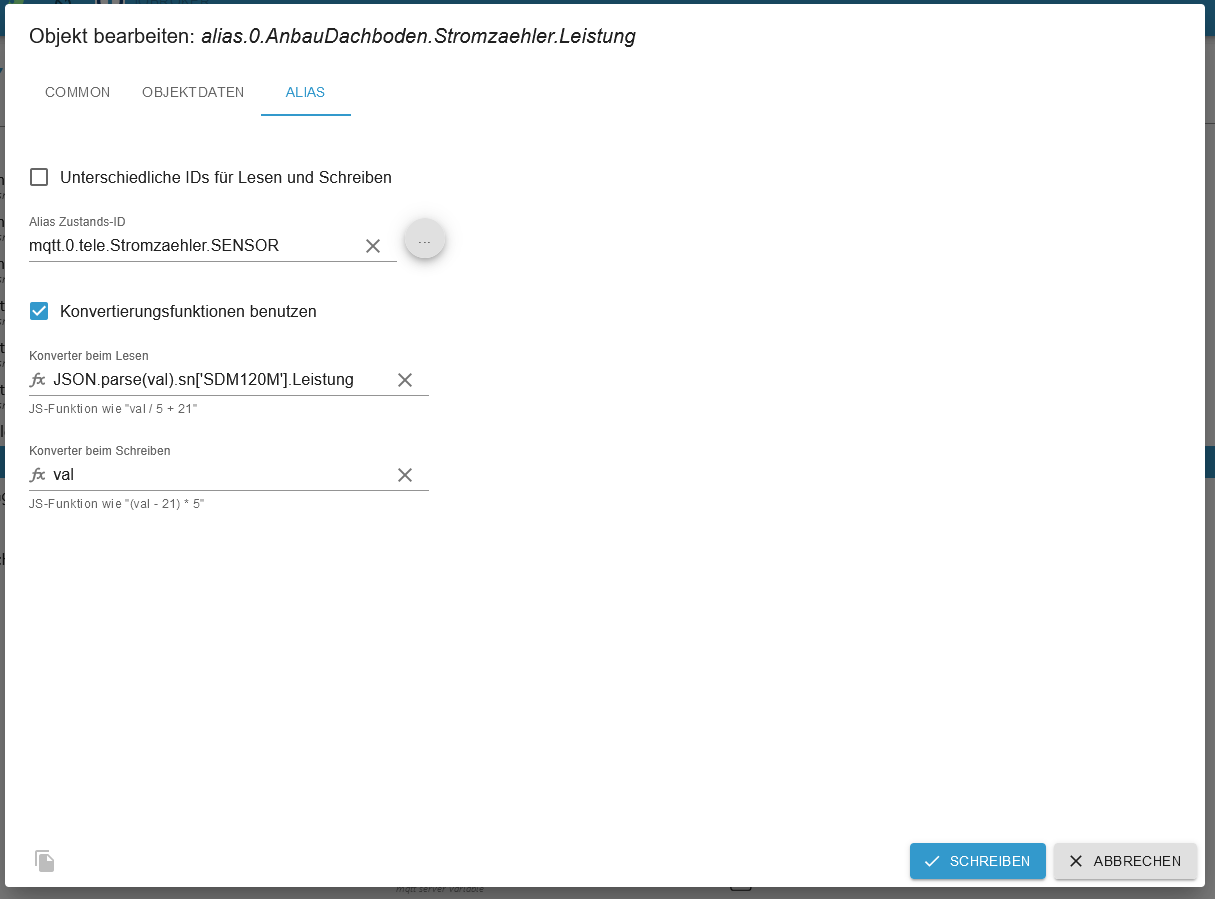Viewport: 1215px width, 899px height.
Task: Click the dialog title alias.0.AnbauDachboden.Stromzaehler.Leistung
Action: click(x=418, y=36)
